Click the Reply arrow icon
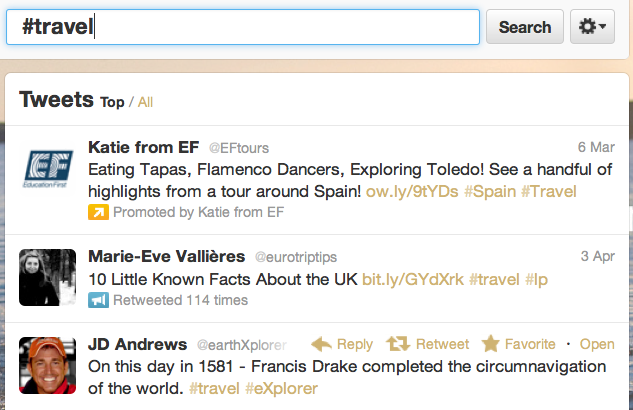 (x=321, y=344)
